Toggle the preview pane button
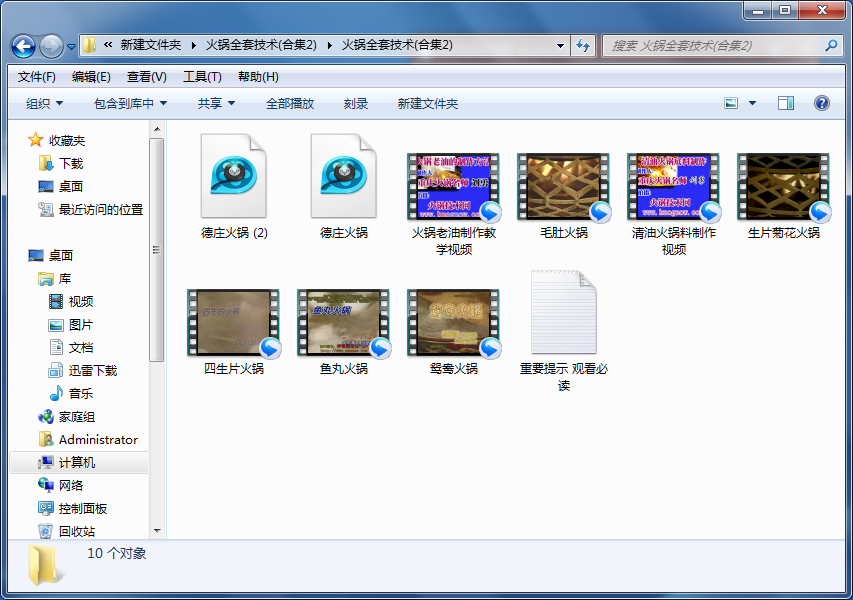This screenshot has height=600, width=853. point(785,103)
